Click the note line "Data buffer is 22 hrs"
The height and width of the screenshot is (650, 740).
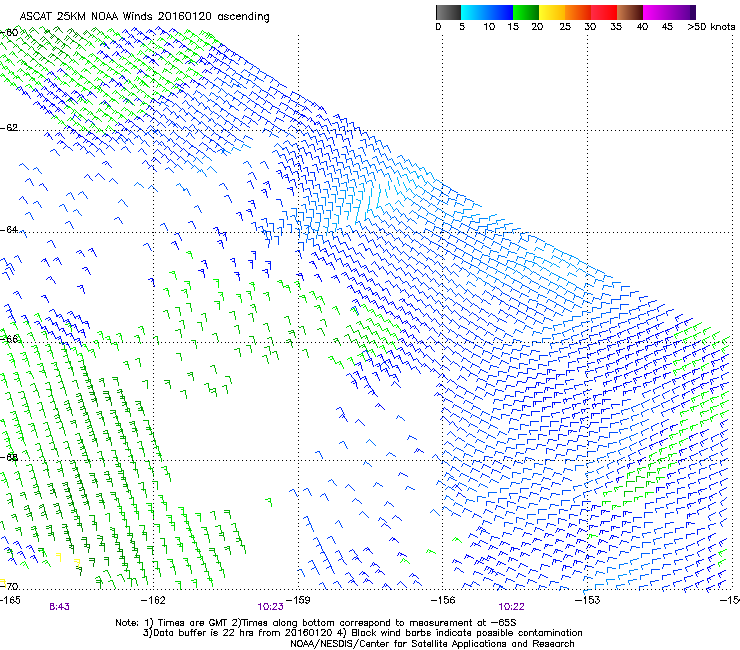tap(362, 633)
